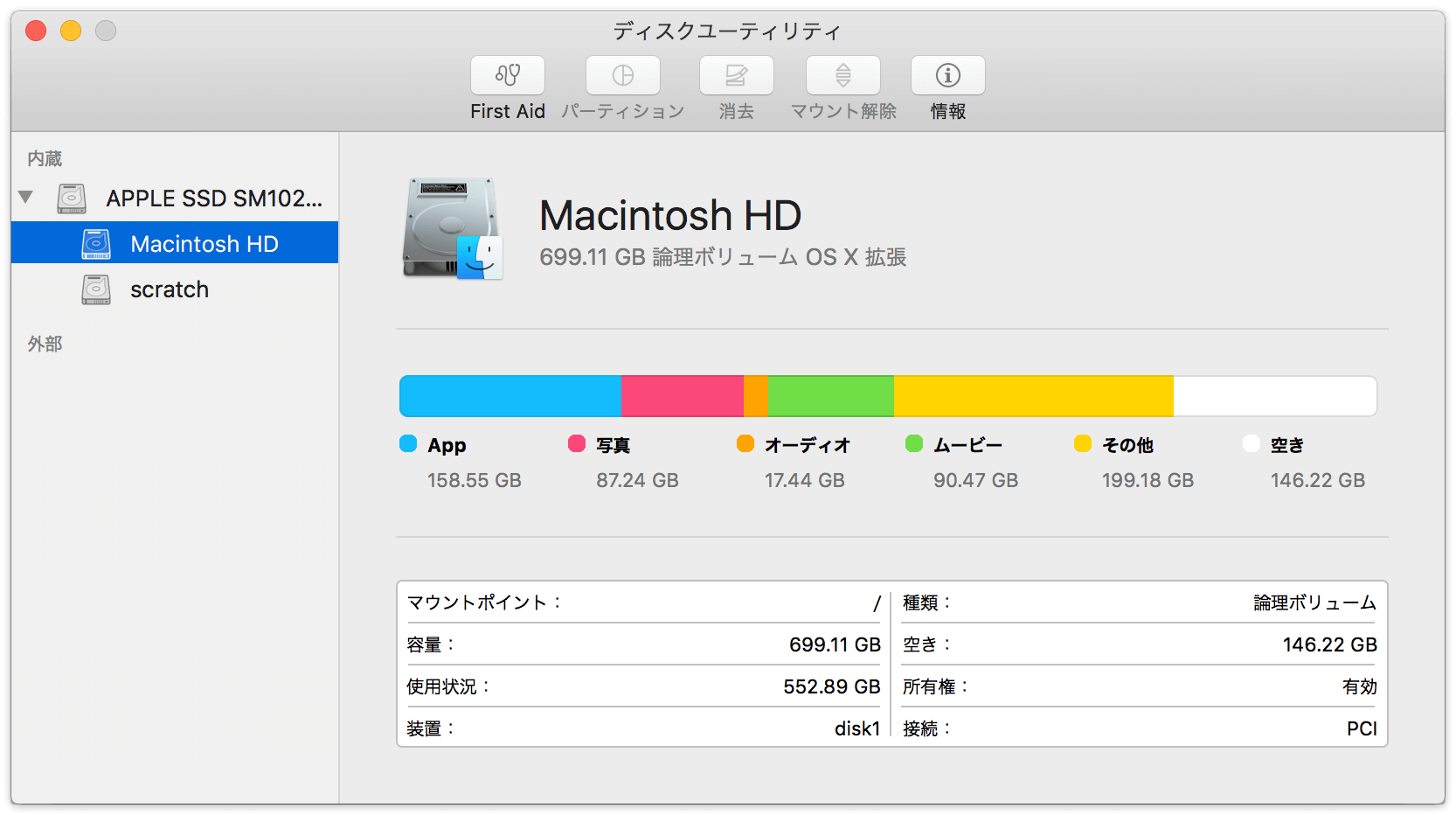The image size is (1456, 815).
Task: Click the orange オーディオ legend dot
Action: [x=745, y=443]
